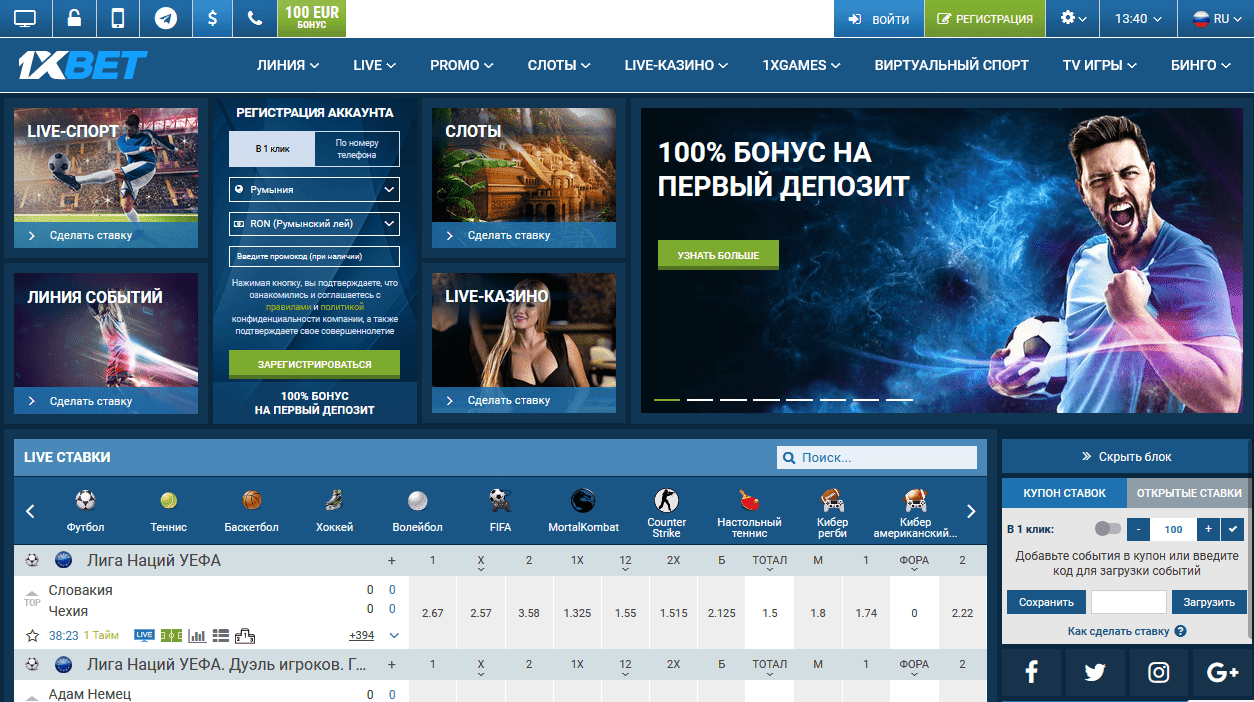Expand markets chevron for Словакия–Чехия match
Screen dimensions: 1254x702
click(394, 635)
